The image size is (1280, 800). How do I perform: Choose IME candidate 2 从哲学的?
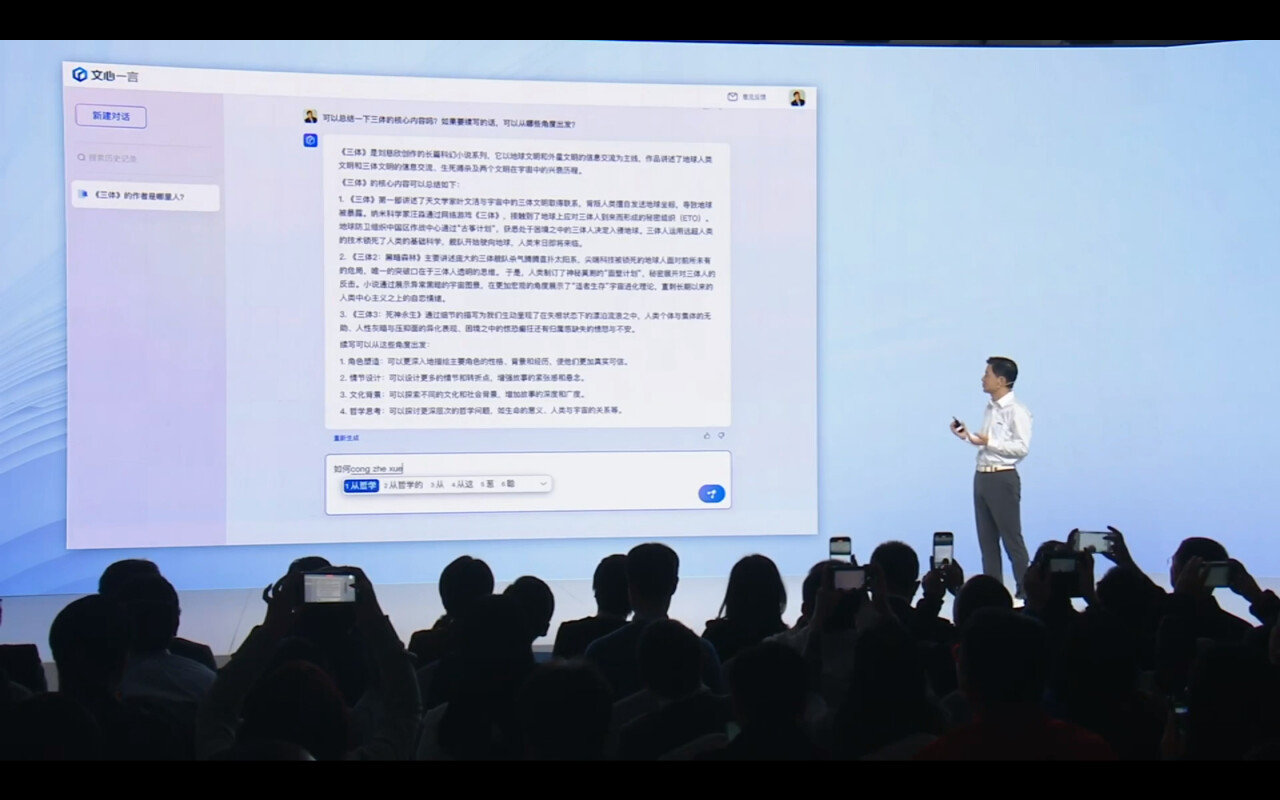403,485
